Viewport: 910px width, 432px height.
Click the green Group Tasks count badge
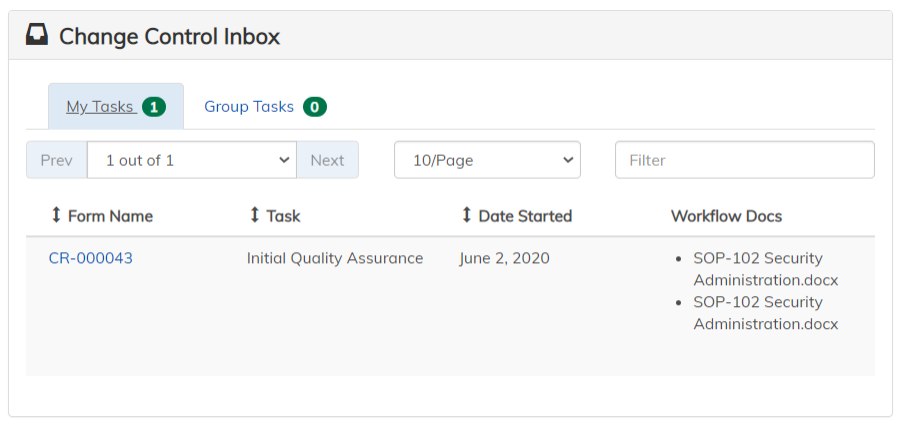point(315,107)
